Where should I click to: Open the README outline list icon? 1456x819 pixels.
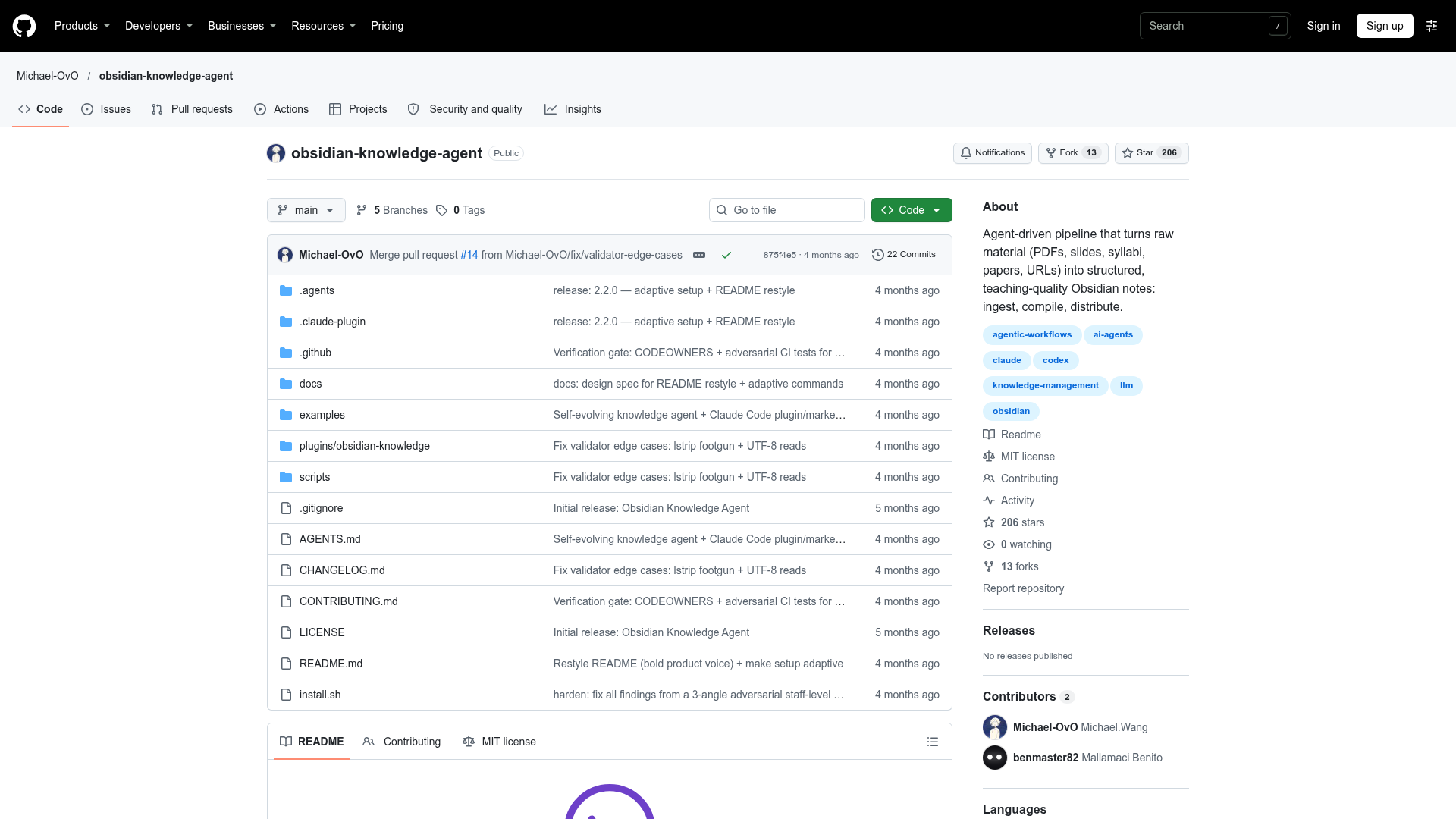point(933,742)
